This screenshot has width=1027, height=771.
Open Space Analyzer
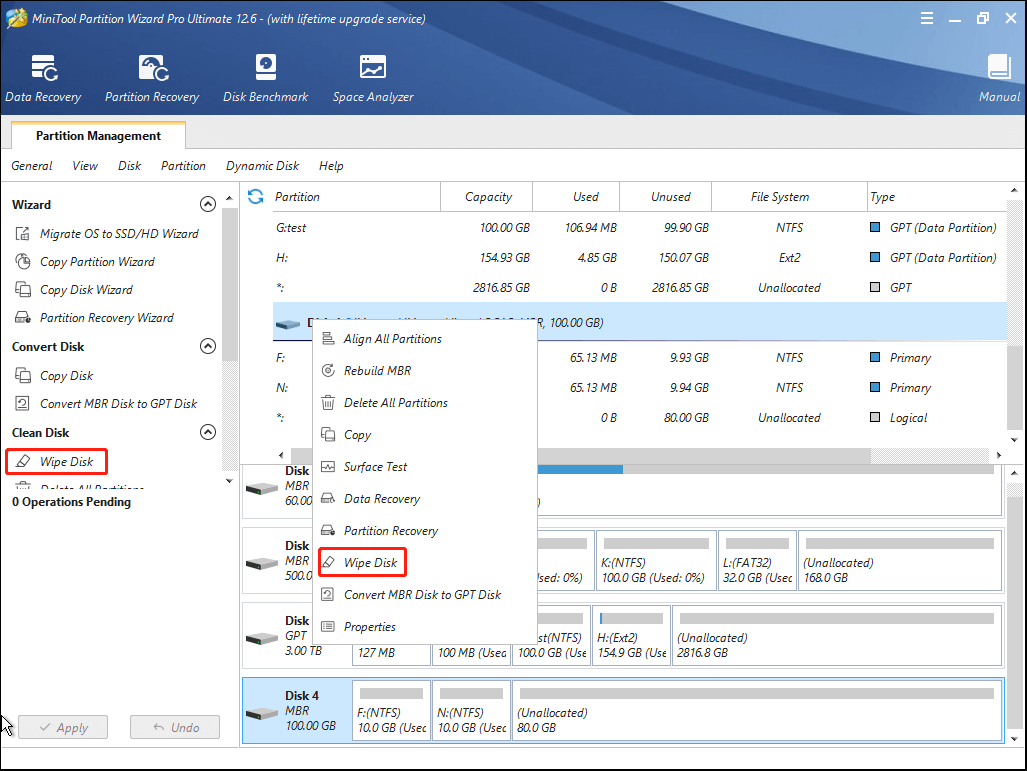(x=373, y=79)
